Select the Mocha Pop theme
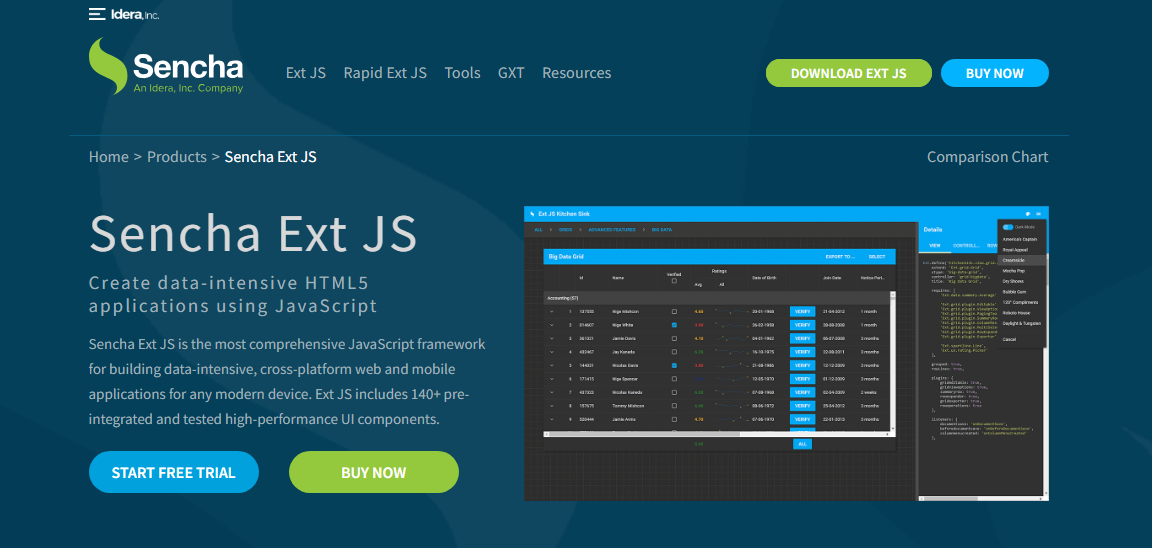The image size is (1152, 548). [x=1020, y=271]
